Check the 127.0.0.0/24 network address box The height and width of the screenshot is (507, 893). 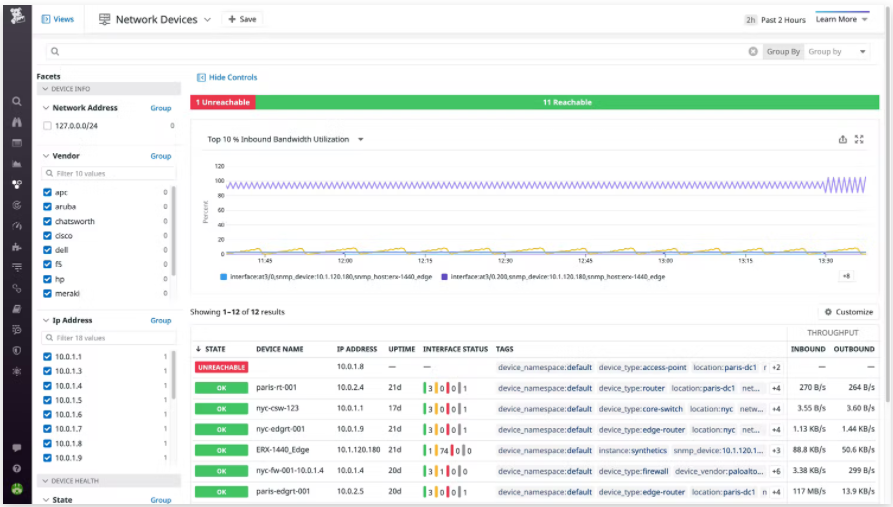[47, 126]
